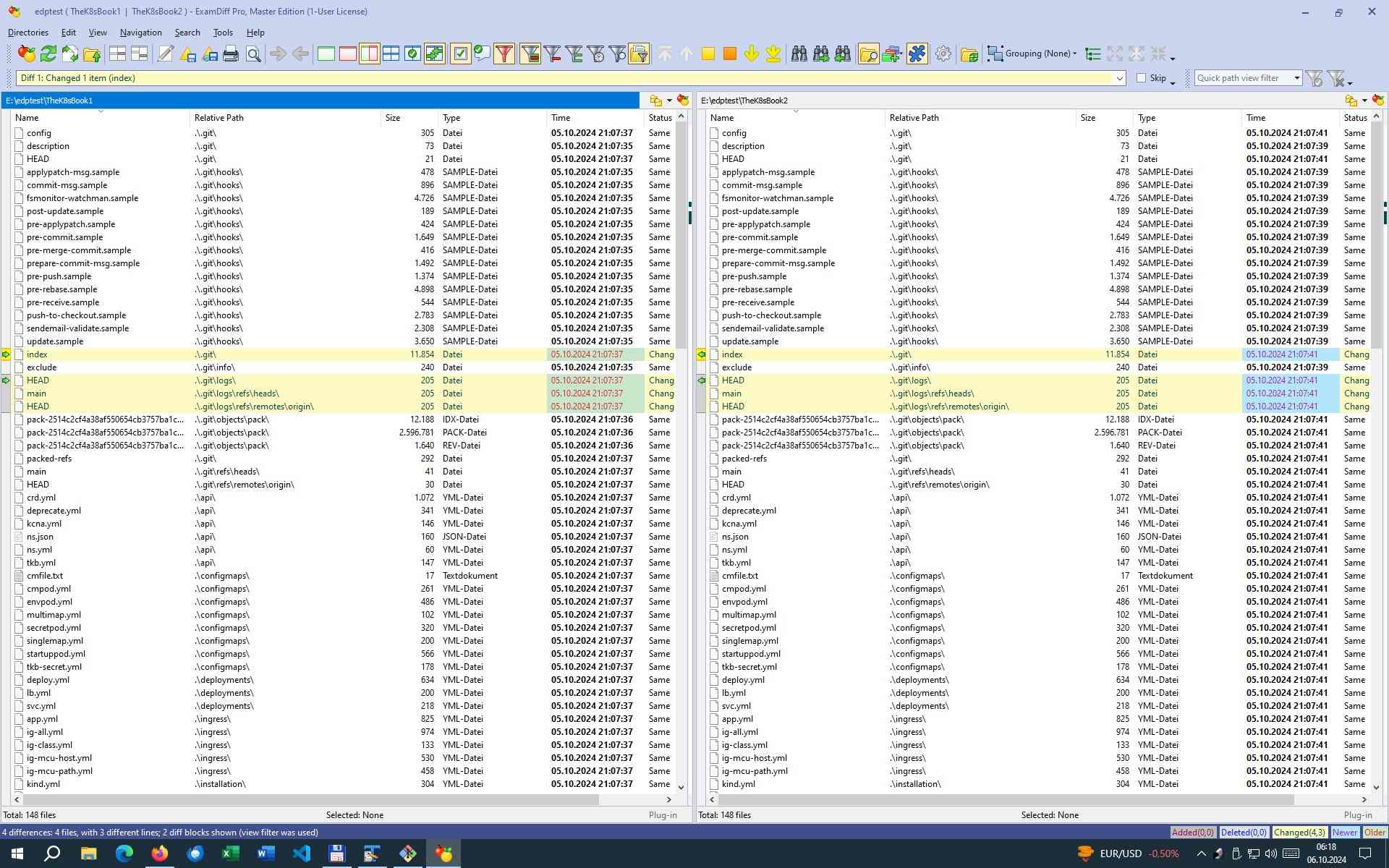This screenshot has height=868, width=1389.
Task: Click the left pane vertical scrollbar
Action: pyautogui.click(x=681, y=235)
